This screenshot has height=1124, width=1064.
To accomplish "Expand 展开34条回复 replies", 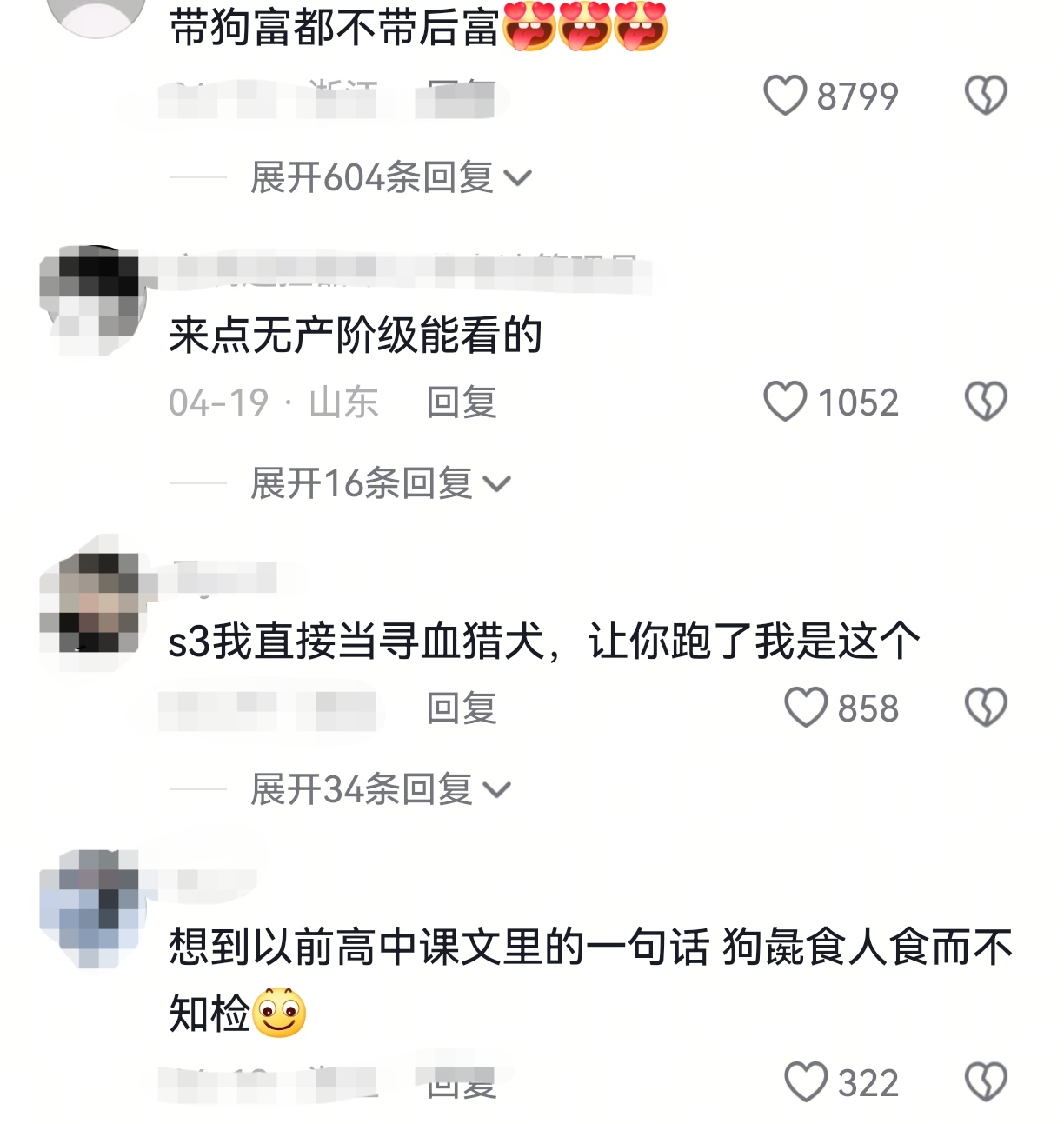I will [x=381, y=789].
